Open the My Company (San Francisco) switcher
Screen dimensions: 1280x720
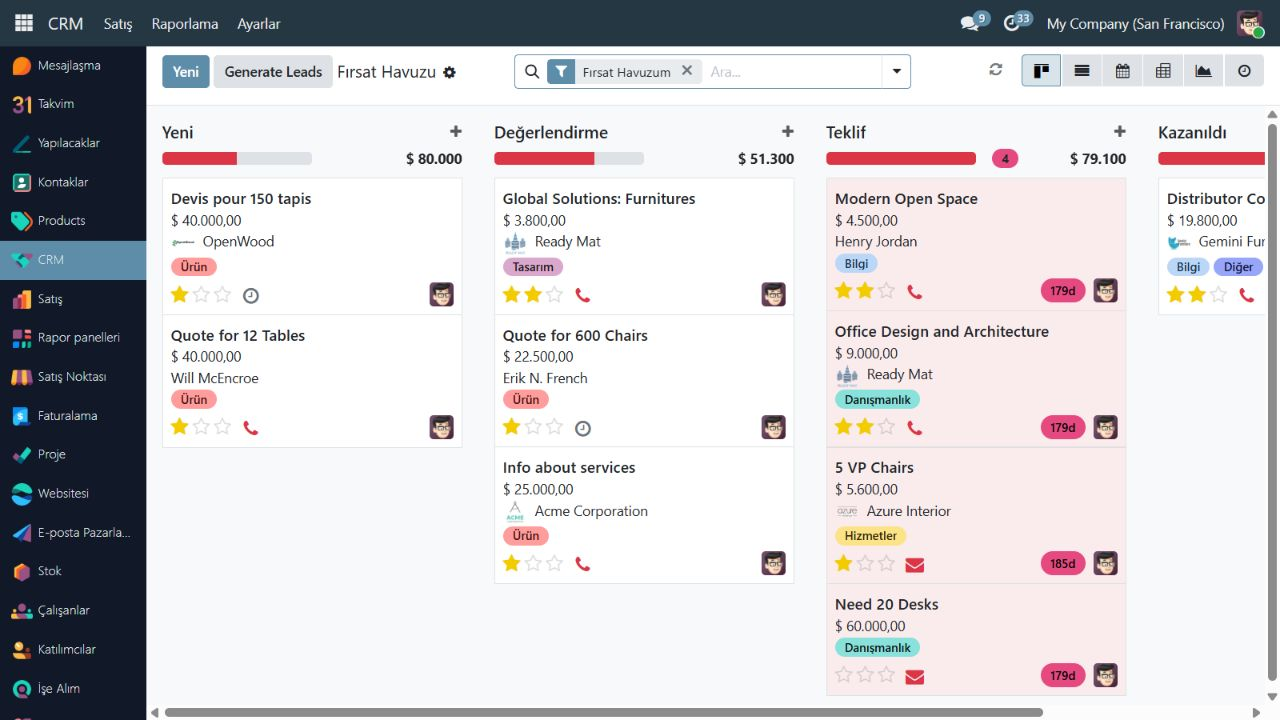1135,23
